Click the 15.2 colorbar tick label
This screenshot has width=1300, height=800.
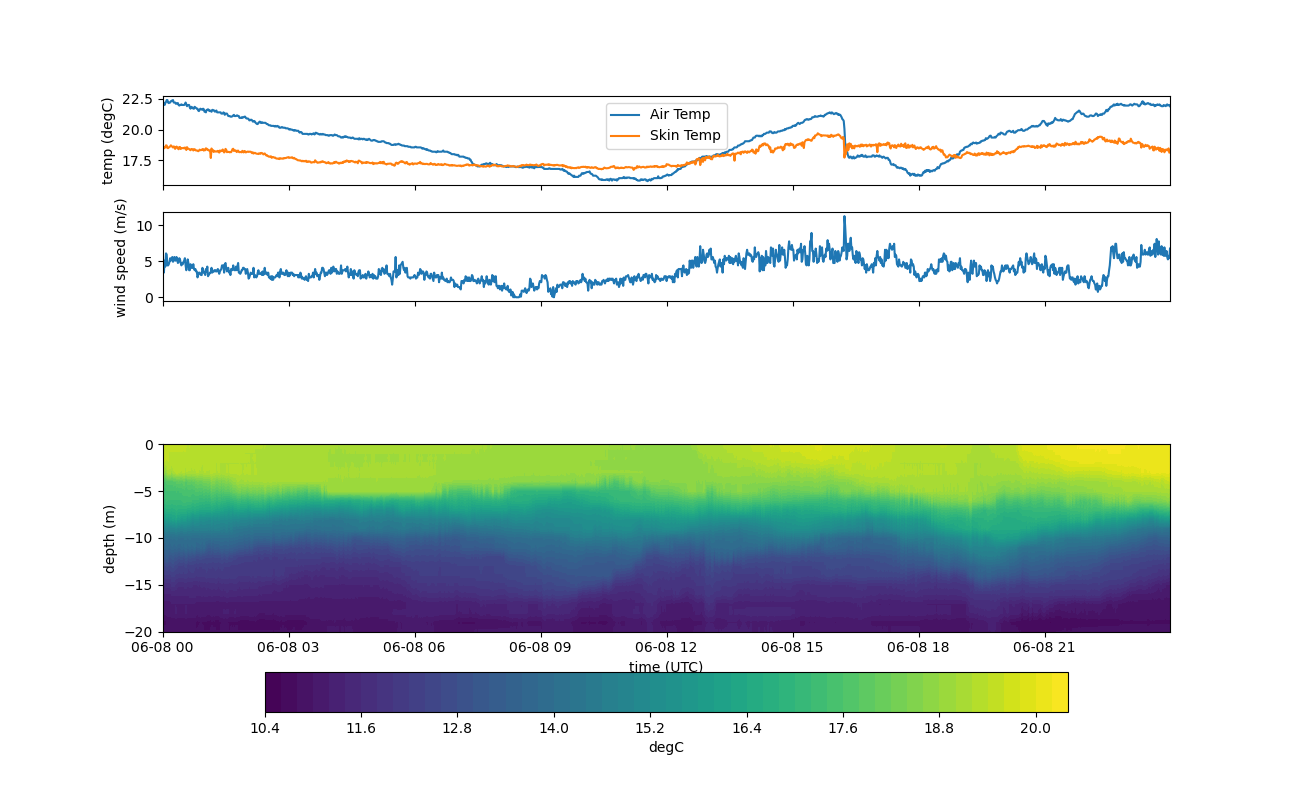pyautogui.click(x=650, y=728)
